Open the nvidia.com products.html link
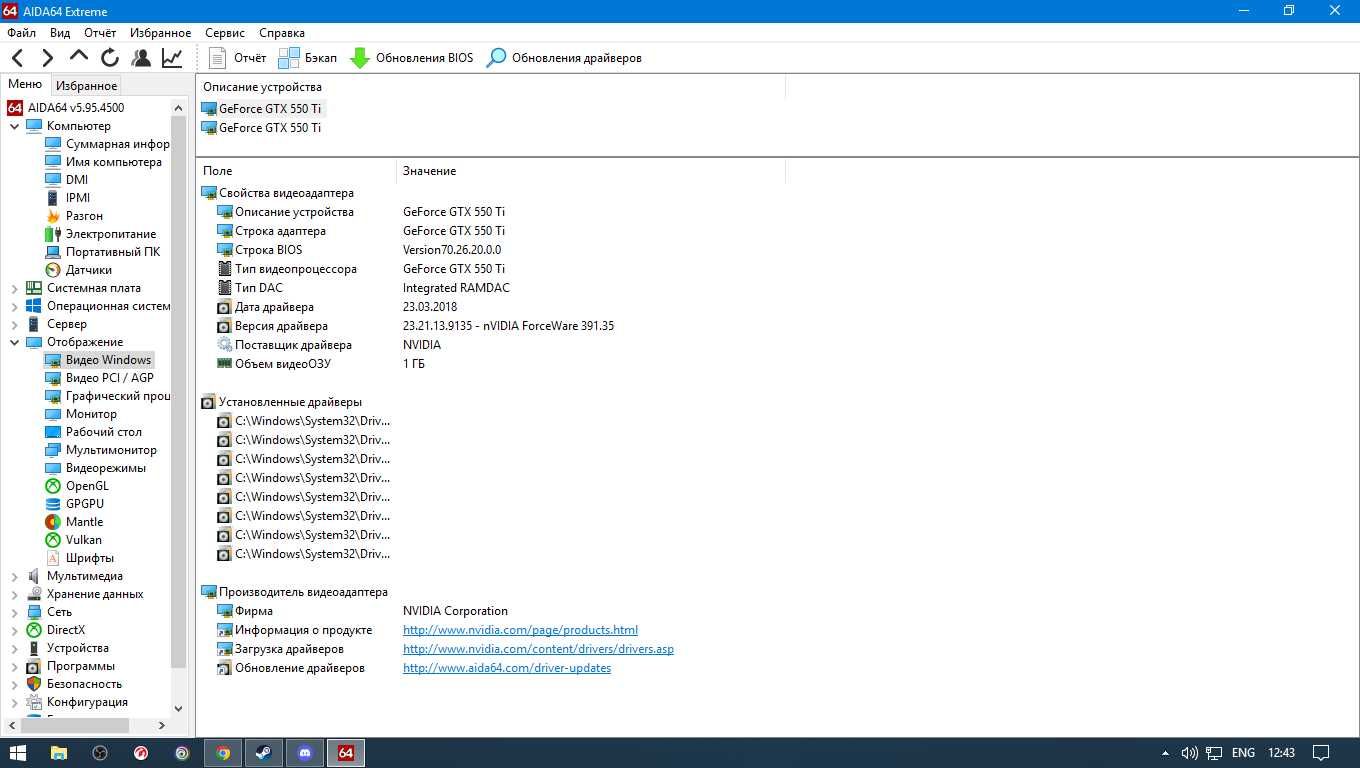This screenshot has width=1360, height=768. click(520, 630)
